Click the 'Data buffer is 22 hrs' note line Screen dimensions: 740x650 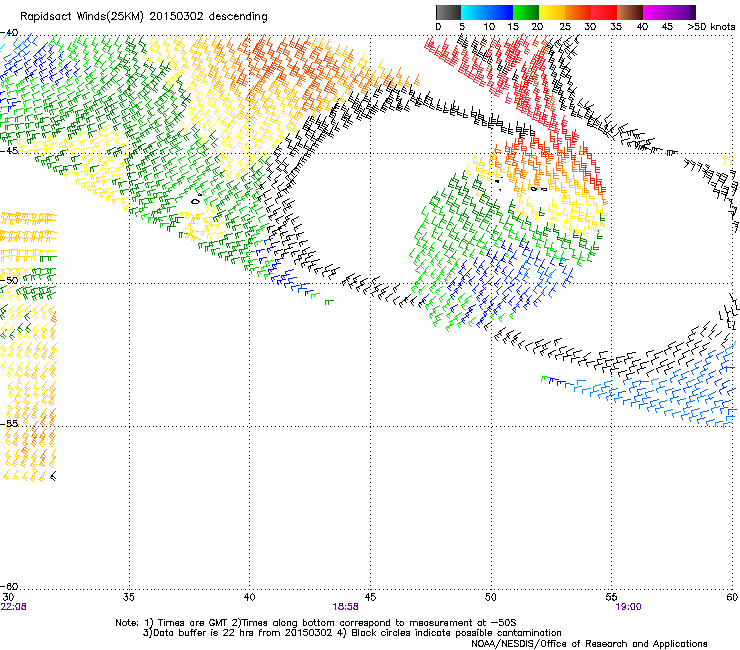pos(352,633)
